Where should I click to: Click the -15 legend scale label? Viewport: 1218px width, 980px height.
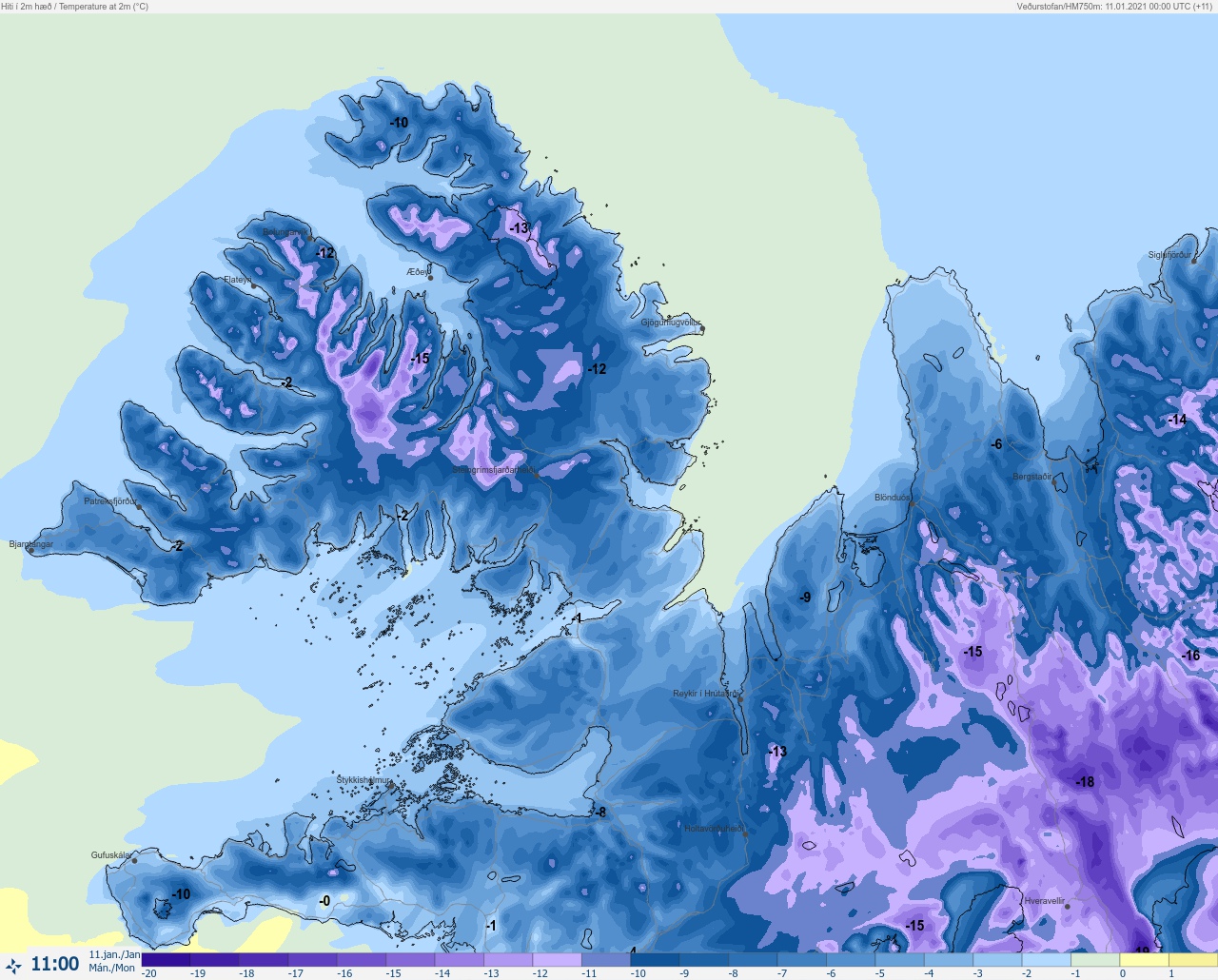393,973
